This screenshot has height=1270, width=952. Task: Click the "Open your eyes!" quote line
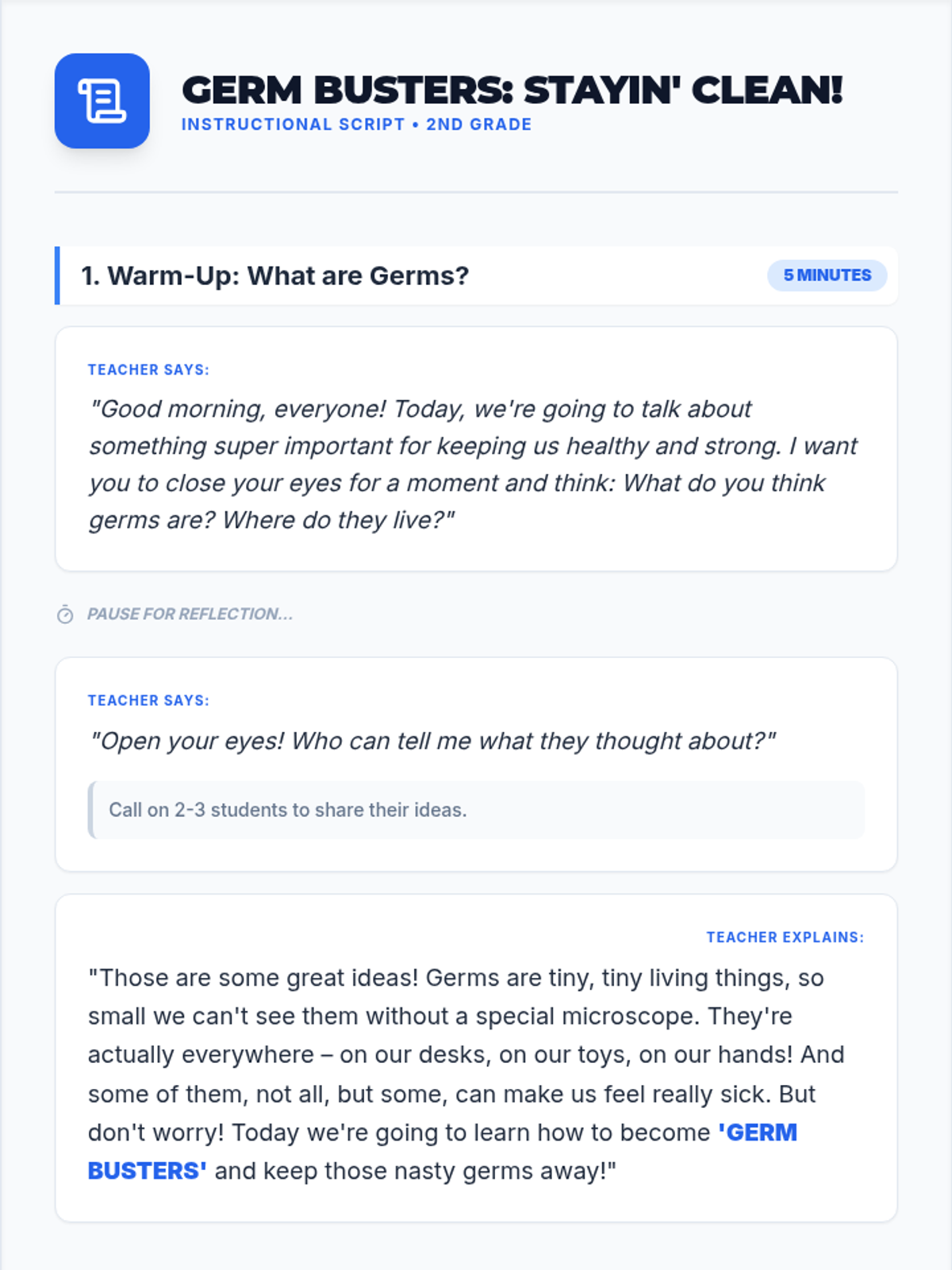tap(432, 741)
